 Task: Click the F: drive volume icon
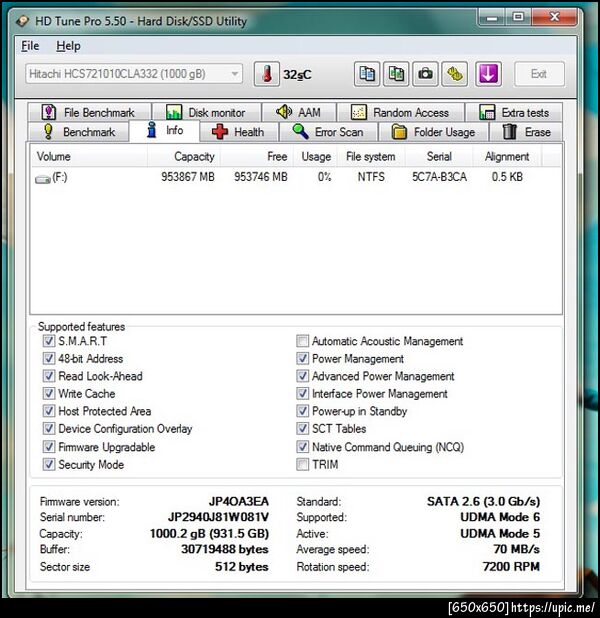[43, 179]
